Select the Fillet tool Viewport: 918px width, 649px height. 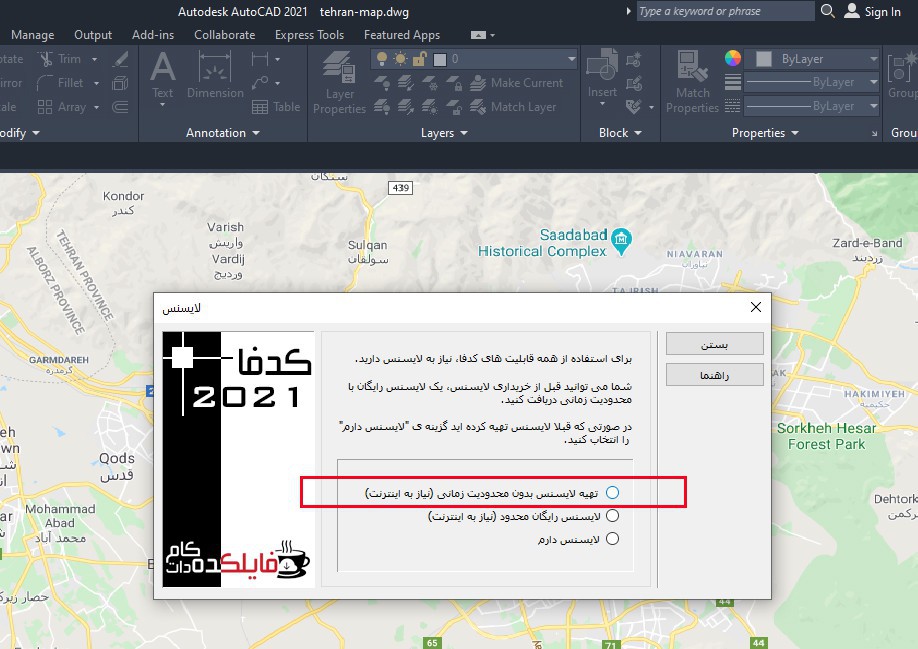(60, 83)
